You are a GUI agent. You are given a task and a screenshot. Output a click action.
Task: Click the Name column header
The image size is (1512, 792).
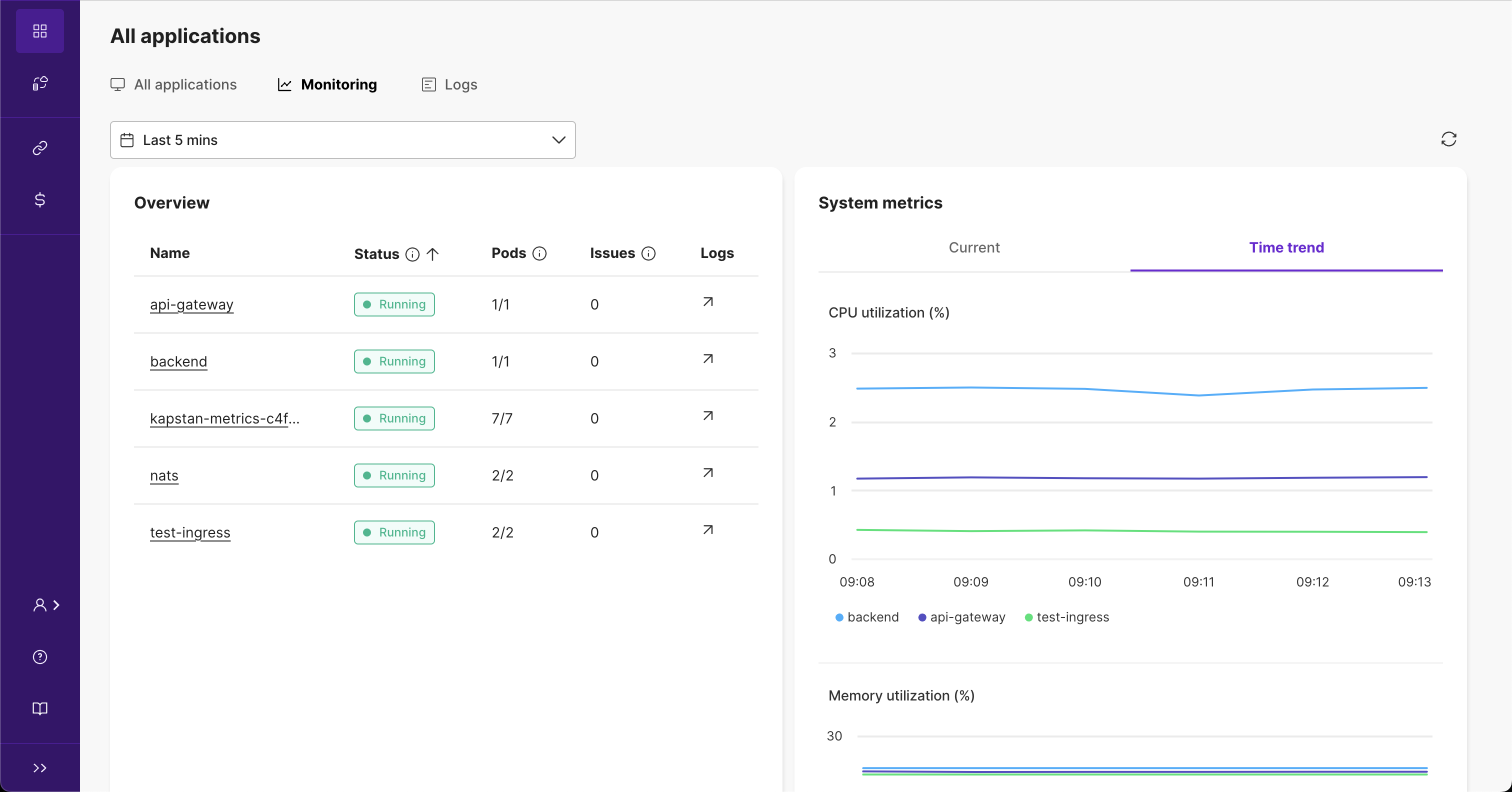click(170, 253)
